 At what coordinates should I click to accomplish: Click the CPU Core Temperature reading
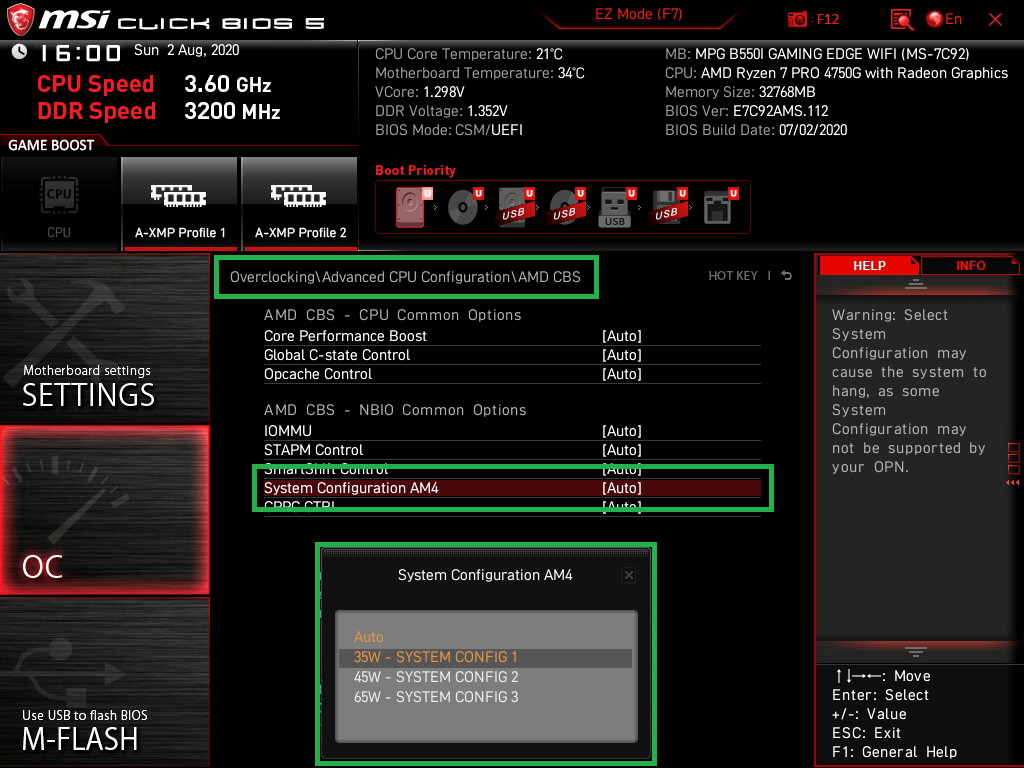click(x=468, y=54)
